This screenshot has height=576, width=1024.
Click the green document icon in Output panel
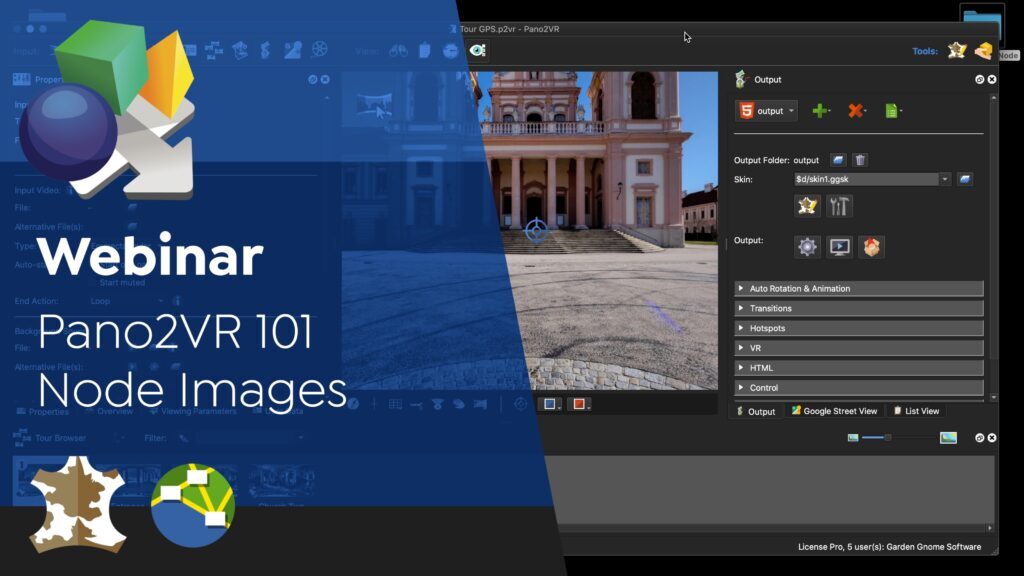[x=892, y=111]
